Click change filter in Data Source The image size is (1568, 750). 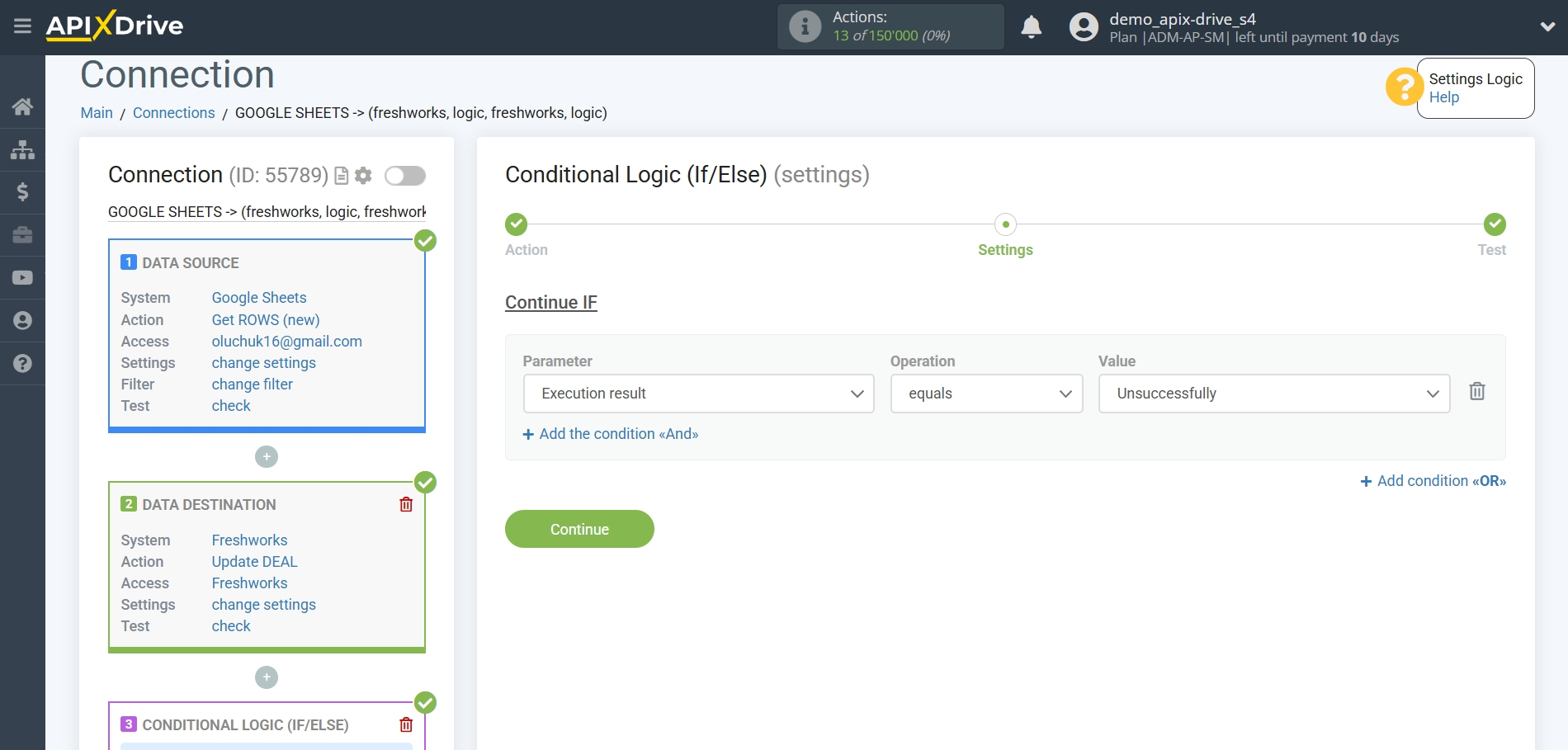coord(252,384)
